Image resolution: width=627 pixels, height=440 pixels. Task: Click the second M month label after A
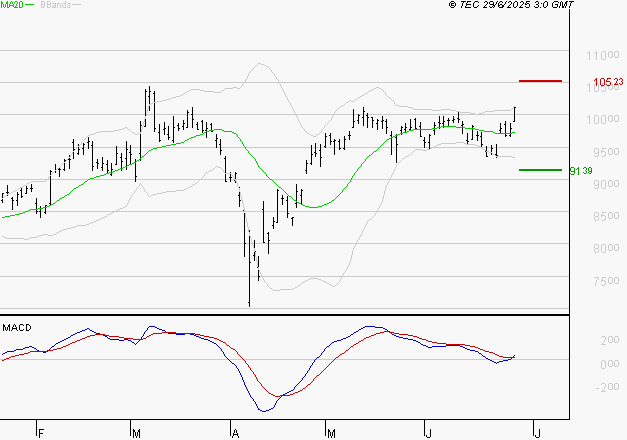coord(331,434)
